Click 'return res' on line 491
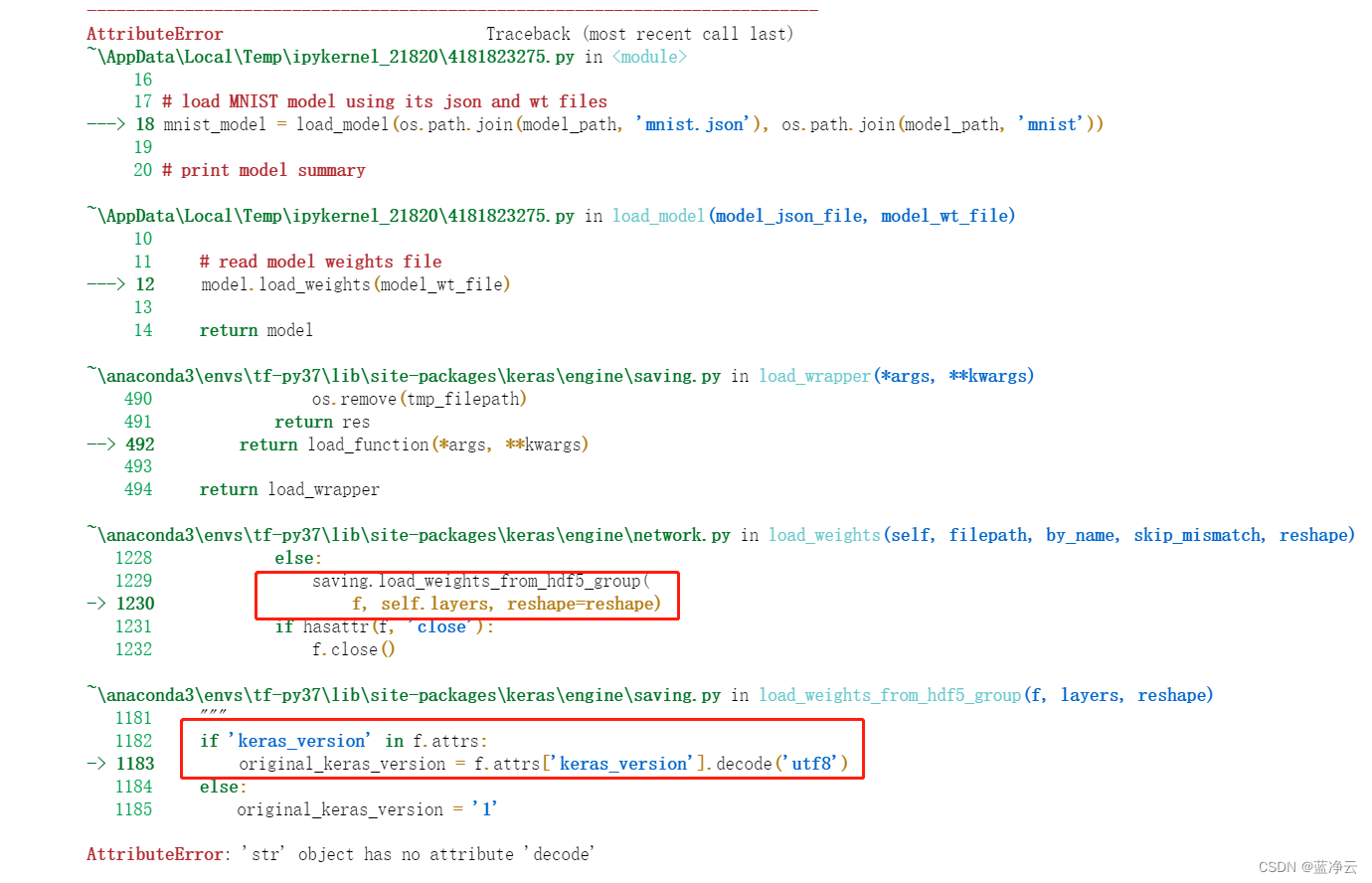The width and height of the screenshot is (1372, 883). click(322, 422)
